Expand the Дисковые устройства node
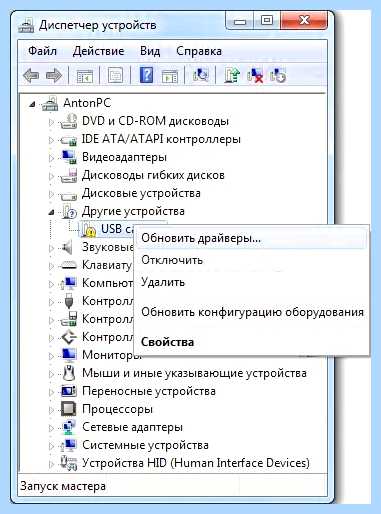This screenshot has height=514, width=381. (x=51, y=195)
